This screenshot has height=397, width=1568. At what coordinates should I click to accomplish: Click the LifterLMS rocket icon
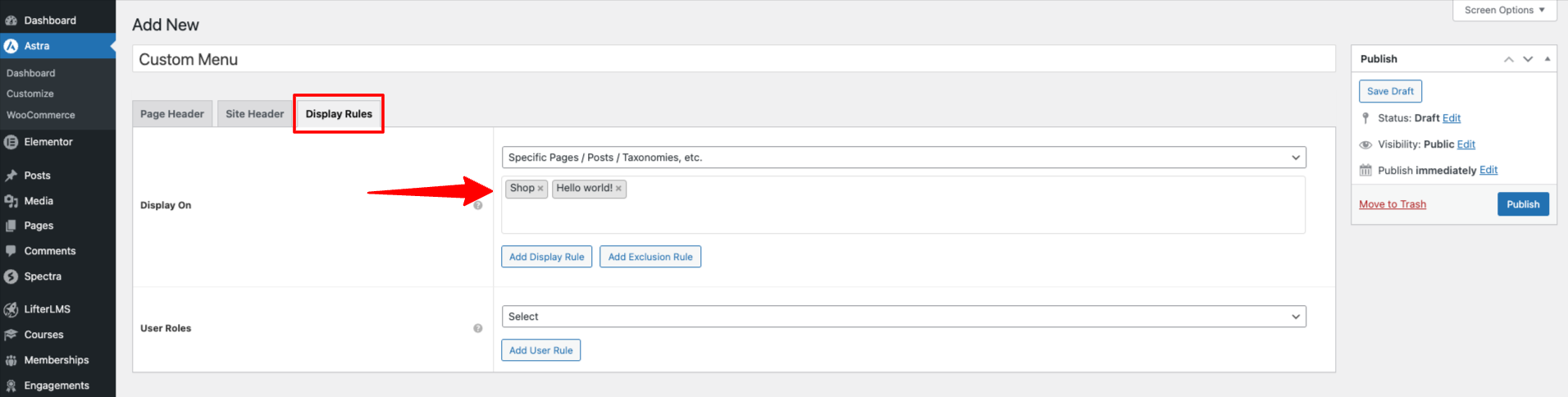(11, 309)
